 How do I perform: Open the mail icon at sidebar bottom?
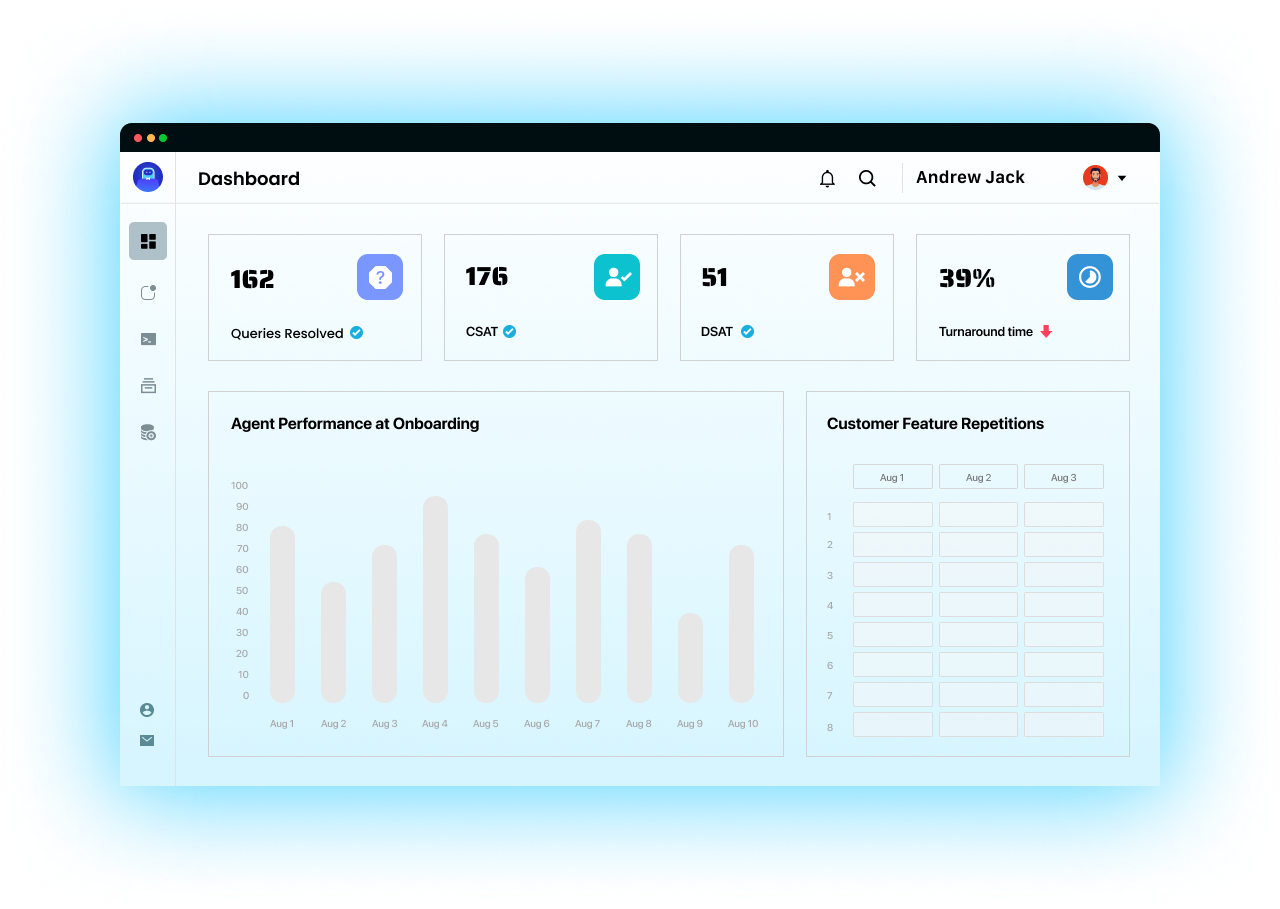coord(147,740)
